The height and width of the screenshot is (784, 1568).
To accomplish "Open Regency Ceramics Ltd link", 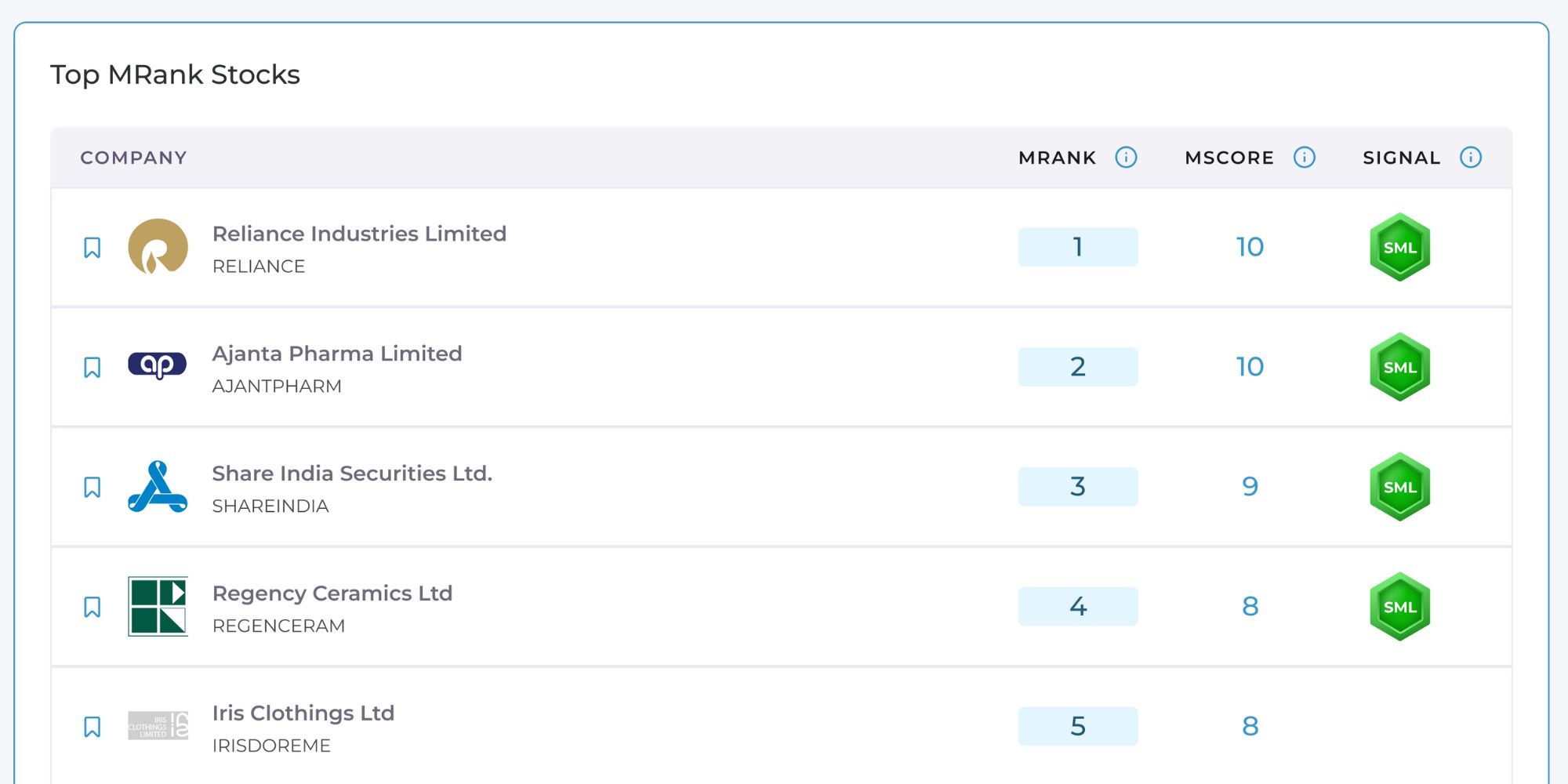I will [332, 593].
